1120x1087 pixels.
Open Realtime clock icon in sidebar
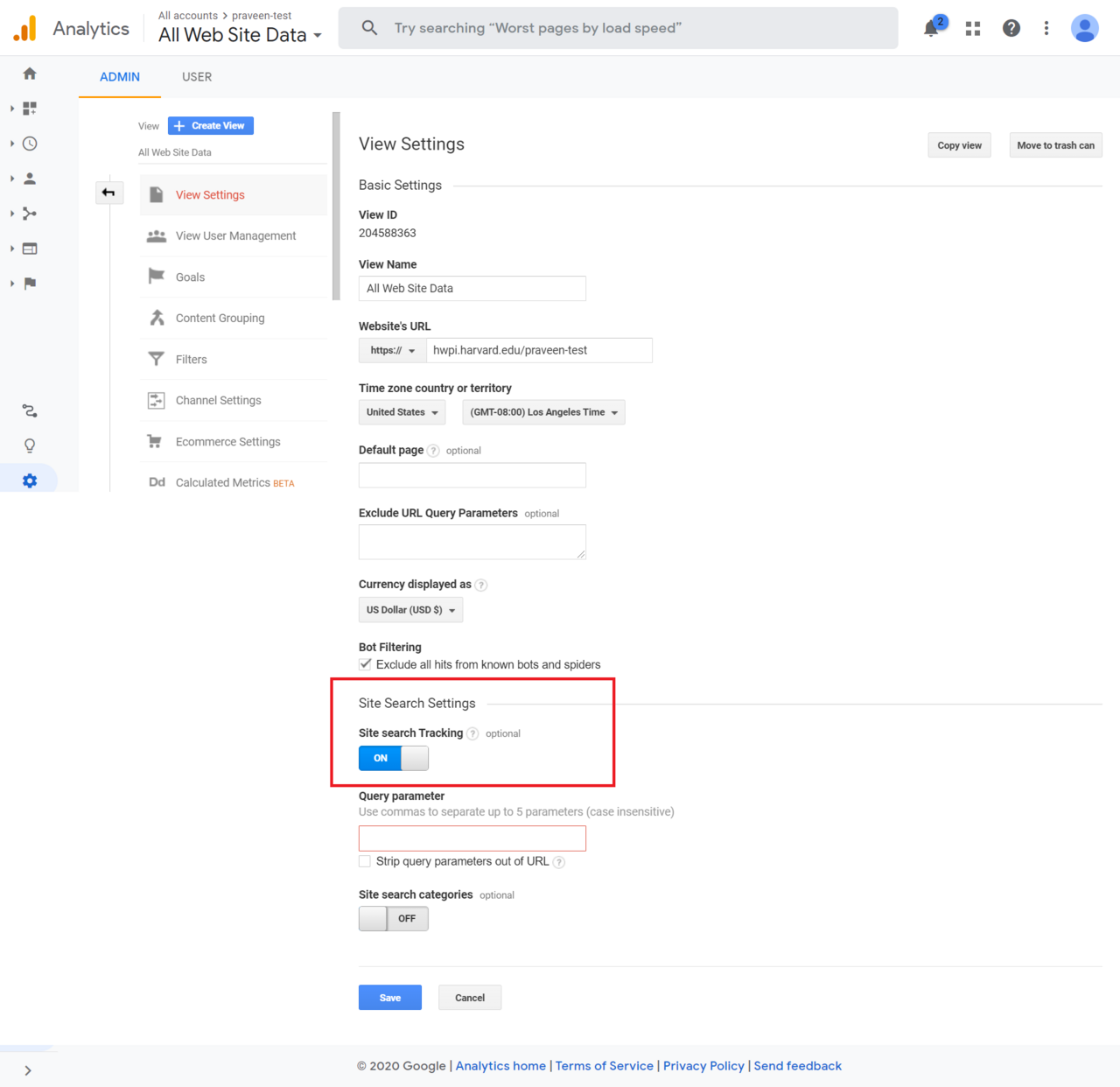click(30, 144)
